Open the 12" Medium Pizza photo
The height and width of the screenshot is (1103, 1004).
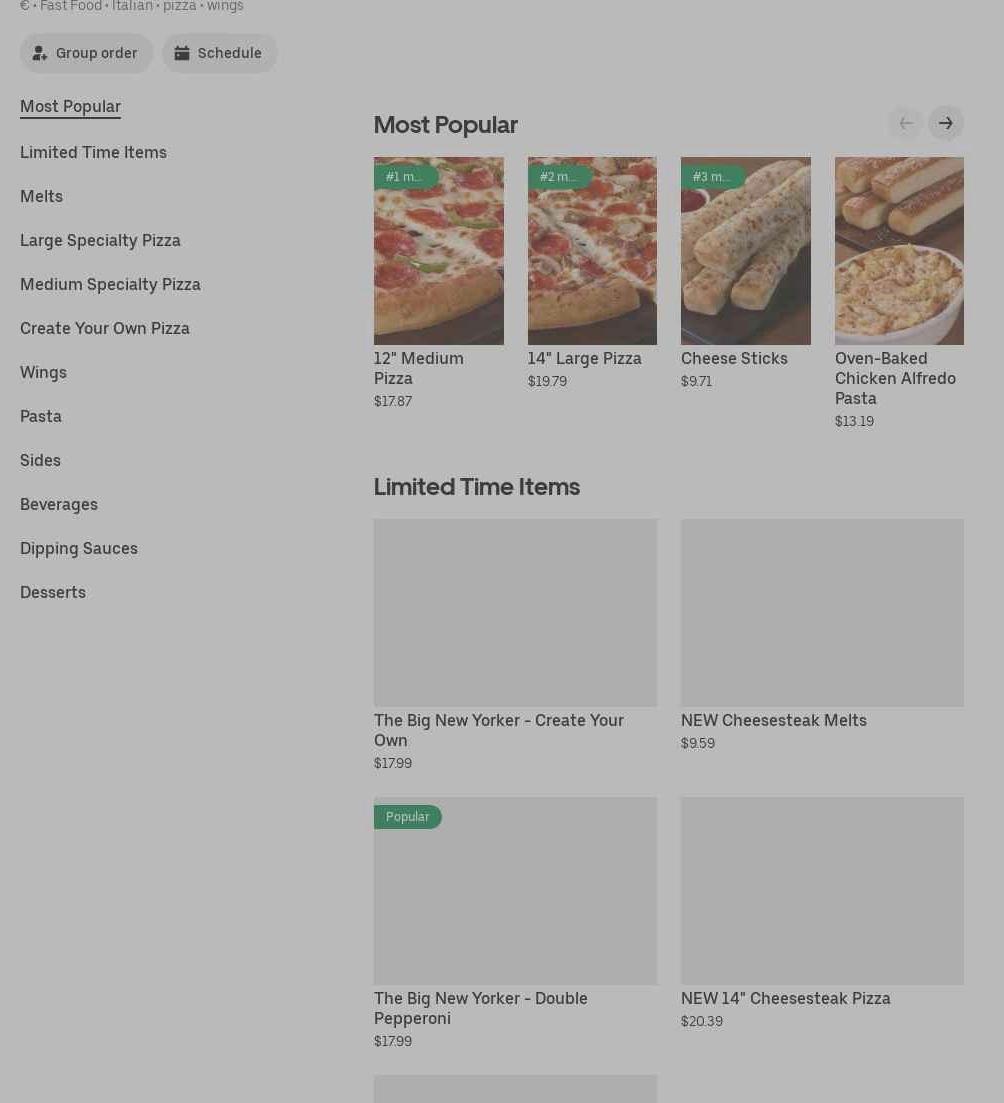438,251
